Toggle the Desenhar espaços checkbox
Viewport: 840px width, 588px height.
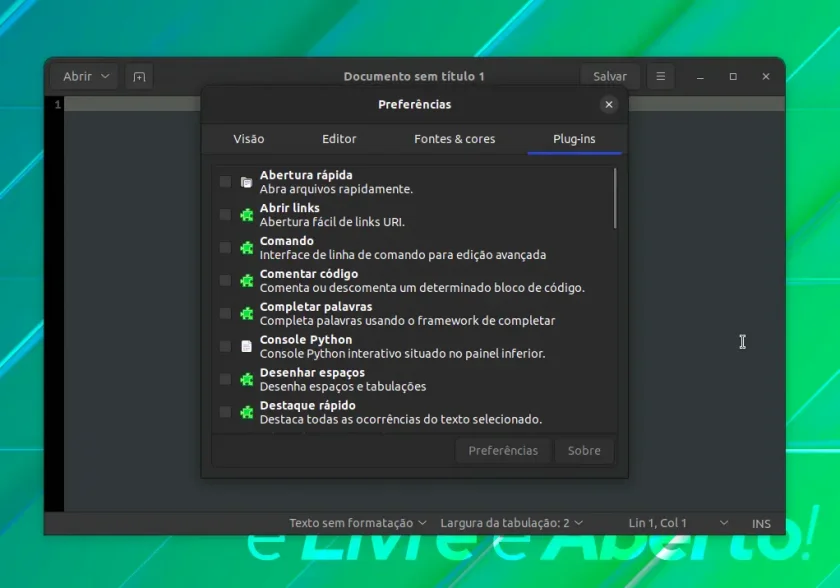[x=226, y=379]
